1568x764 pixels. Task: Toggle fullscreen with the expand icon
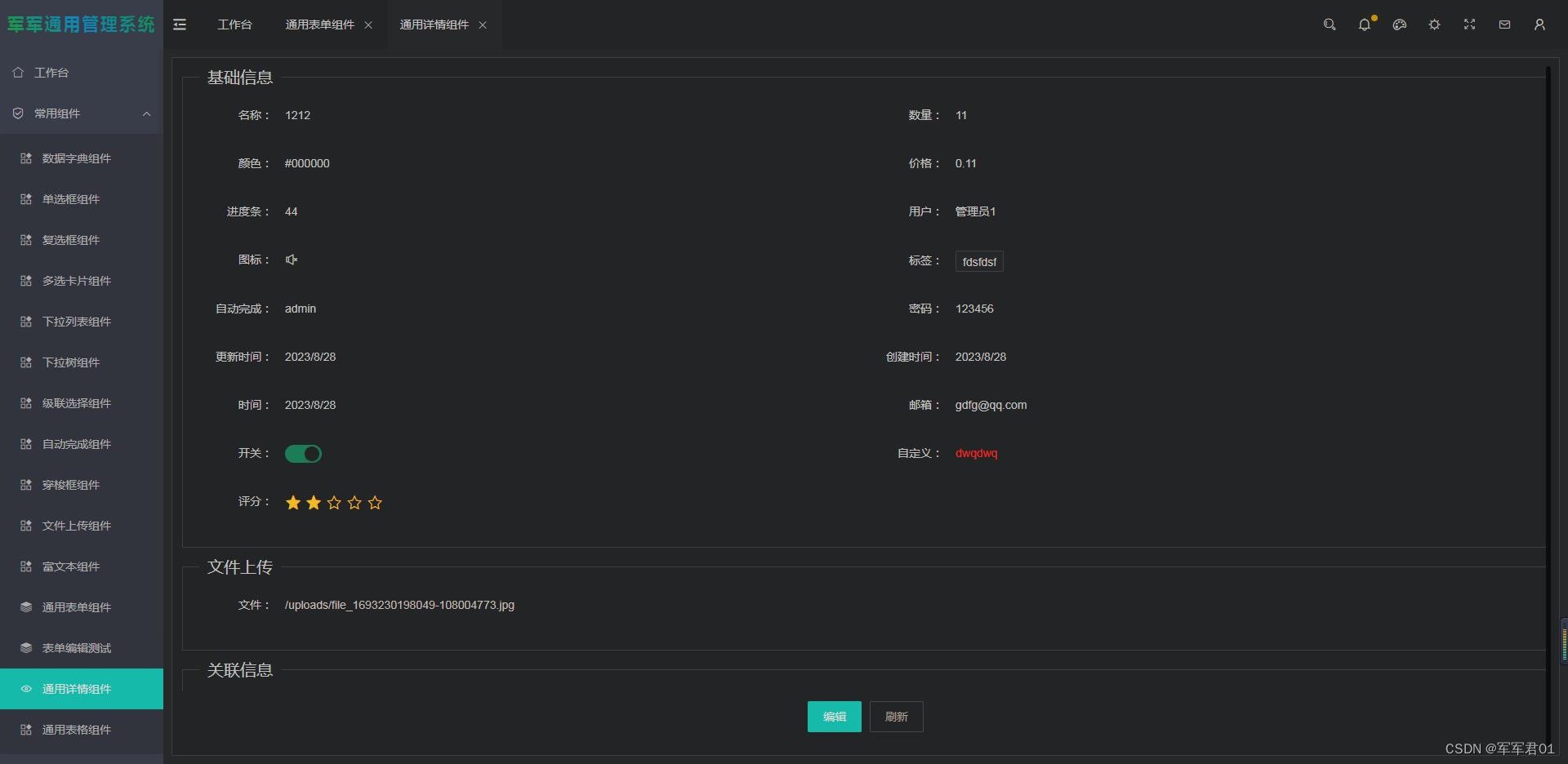(x=1469, y=24)
